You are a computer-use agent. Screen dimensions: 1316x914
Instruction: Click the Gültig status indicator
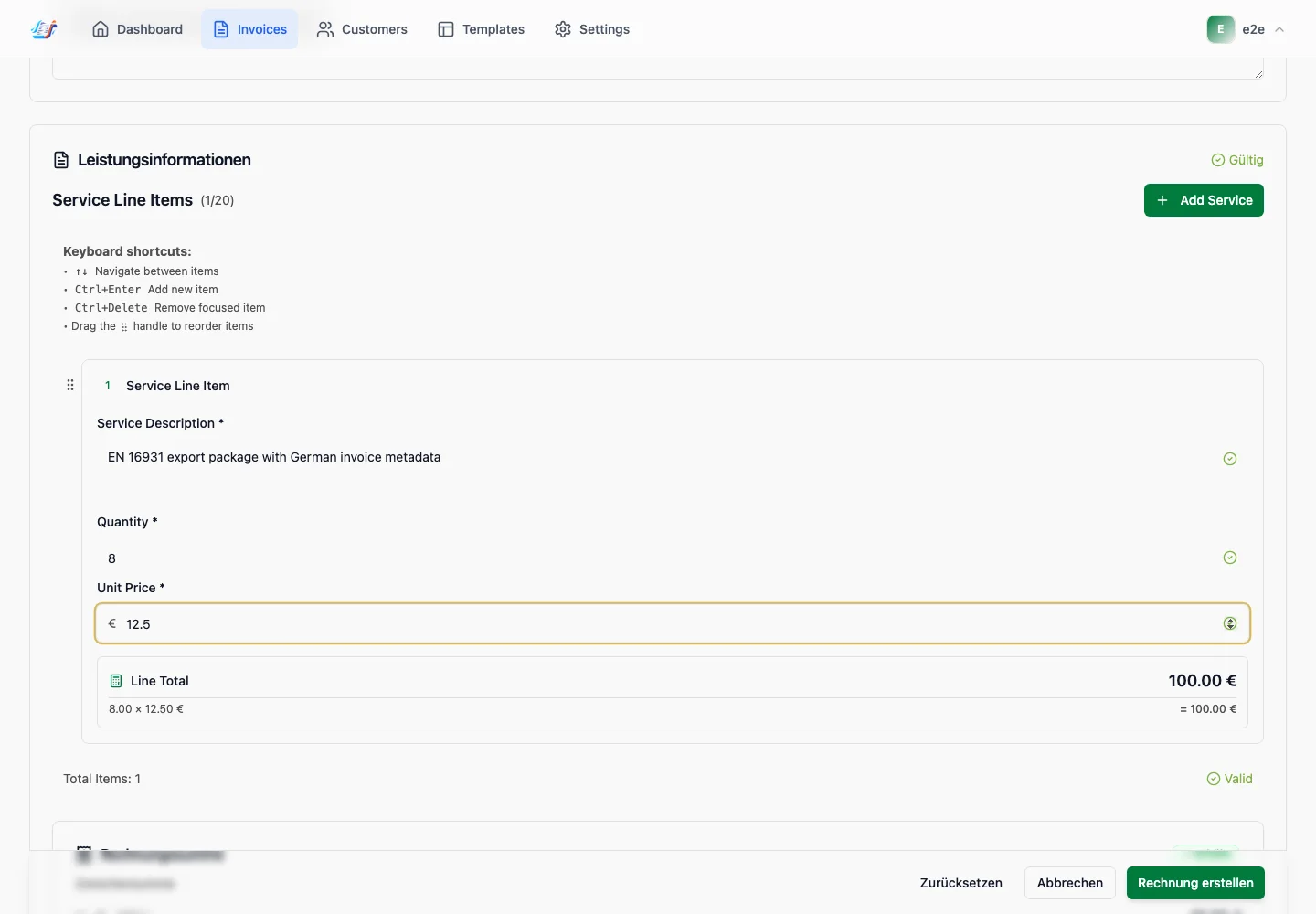coord(1237,160)
